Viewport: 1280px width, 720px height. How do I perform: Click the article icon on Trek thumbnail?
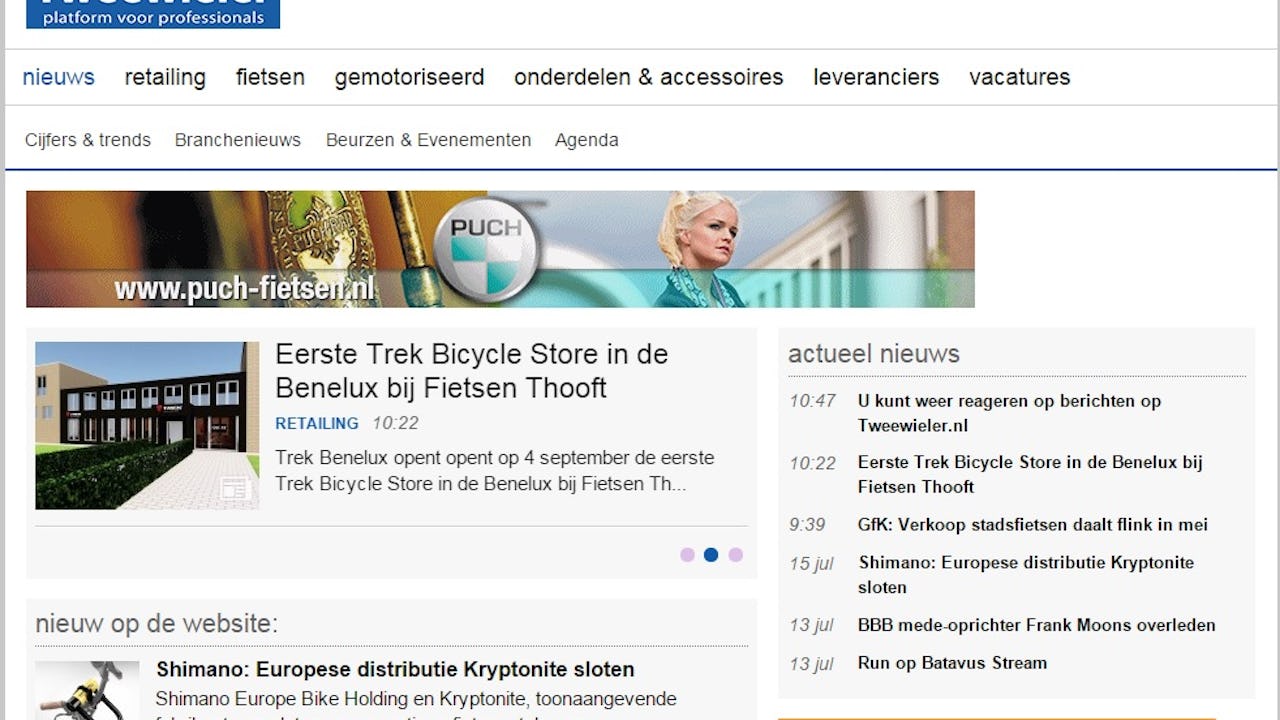[x=235, y=488]
